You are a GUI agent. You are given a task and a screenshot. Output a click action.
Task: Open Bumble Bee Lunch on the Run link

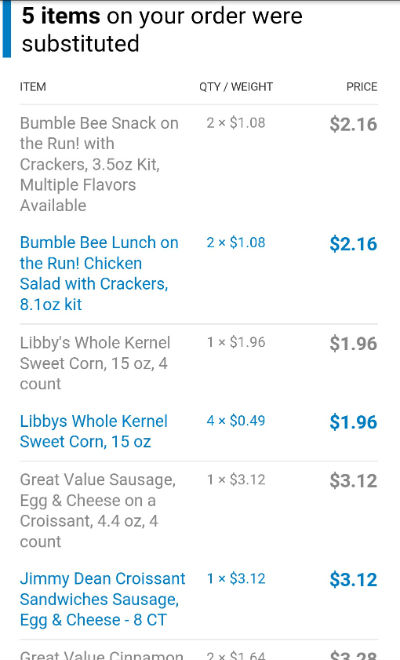(x=99, y=273)
